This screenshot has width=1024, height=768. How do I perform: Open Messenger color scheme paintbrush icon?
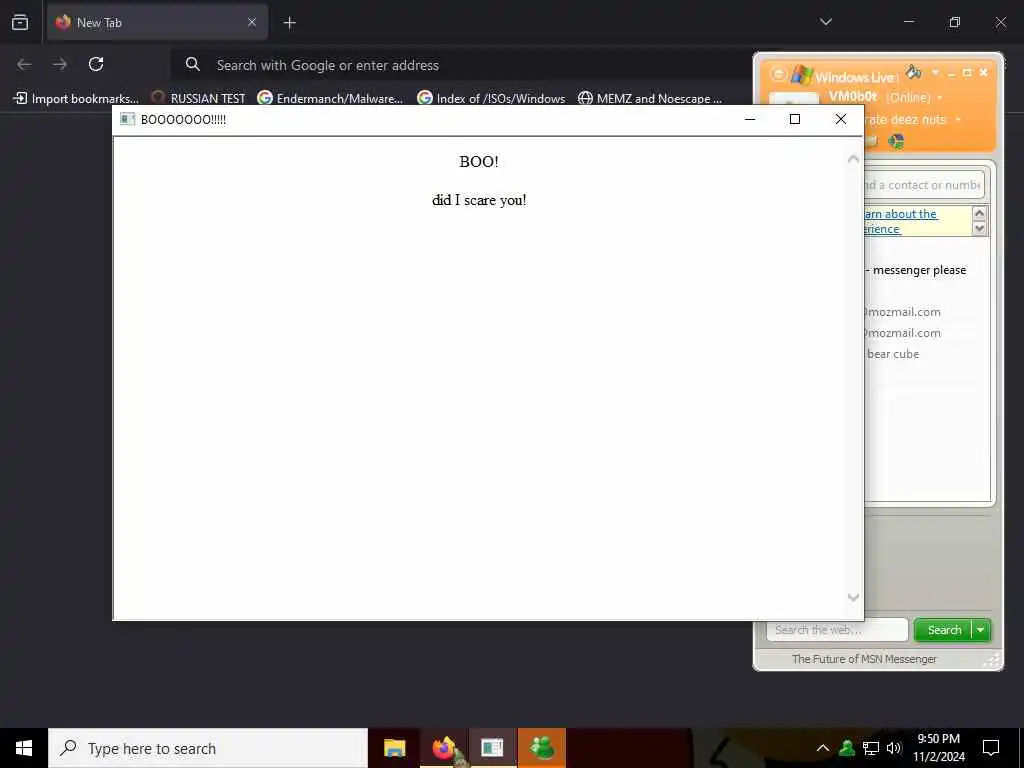click(913, 71)
